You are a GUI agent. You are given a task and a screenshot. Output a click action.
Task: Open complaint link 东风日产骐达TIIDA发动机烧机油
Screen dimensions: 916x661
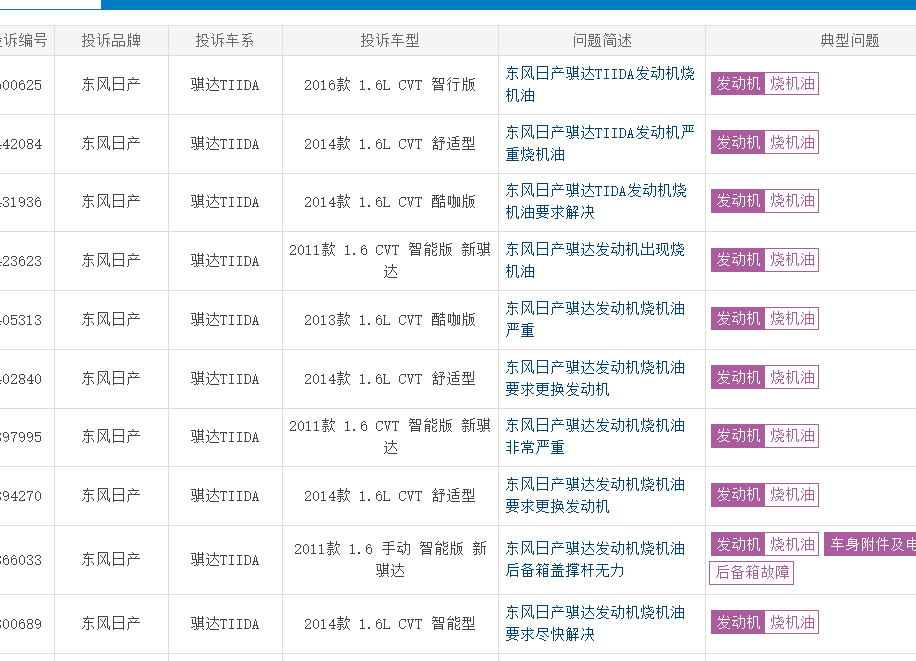600,84
